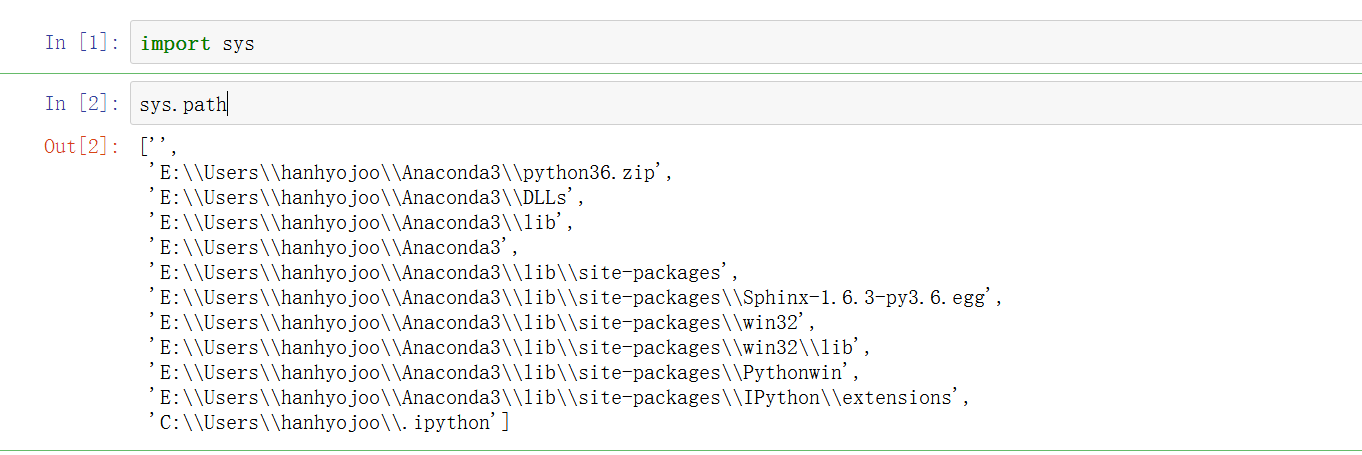Click the python36.zip path line in output
Image resolution: width=1362 pixels, height=455 pixels.
pyautogui.click(x=410, y=172)
